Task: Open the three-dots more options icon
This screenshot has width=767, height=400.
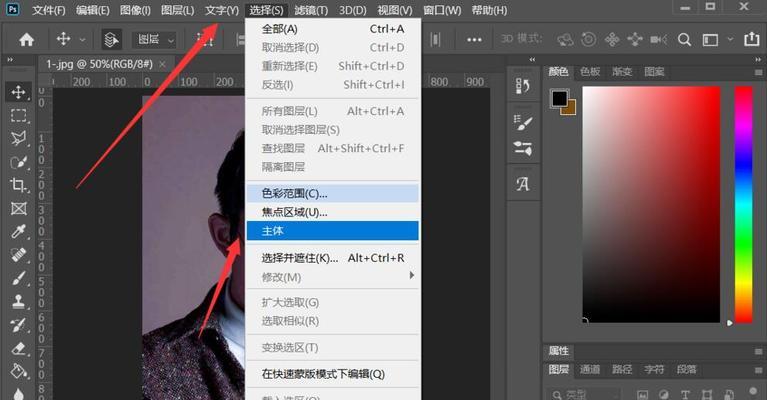Action: [x=474, y=40]
